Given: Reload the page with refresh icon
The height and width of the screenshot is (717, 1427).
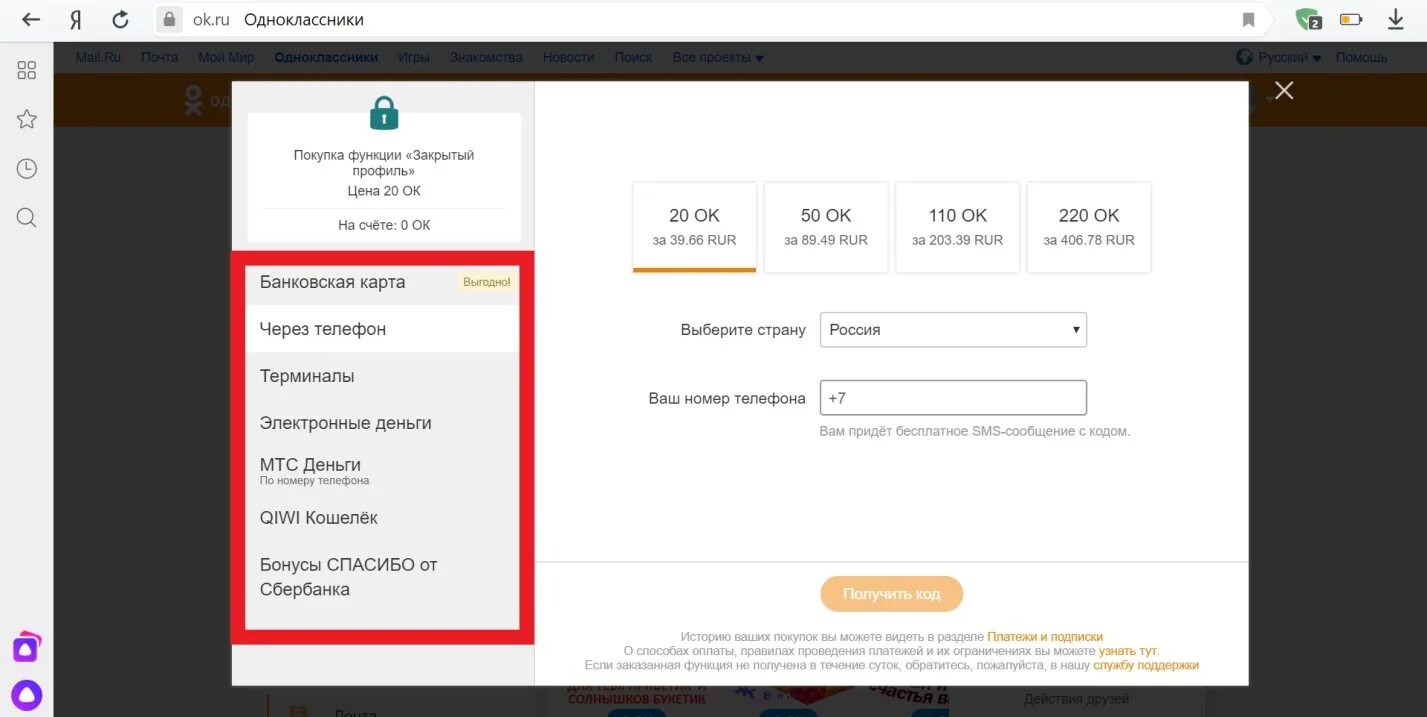Looking at the screenshot, I should (x=120, y=19).
